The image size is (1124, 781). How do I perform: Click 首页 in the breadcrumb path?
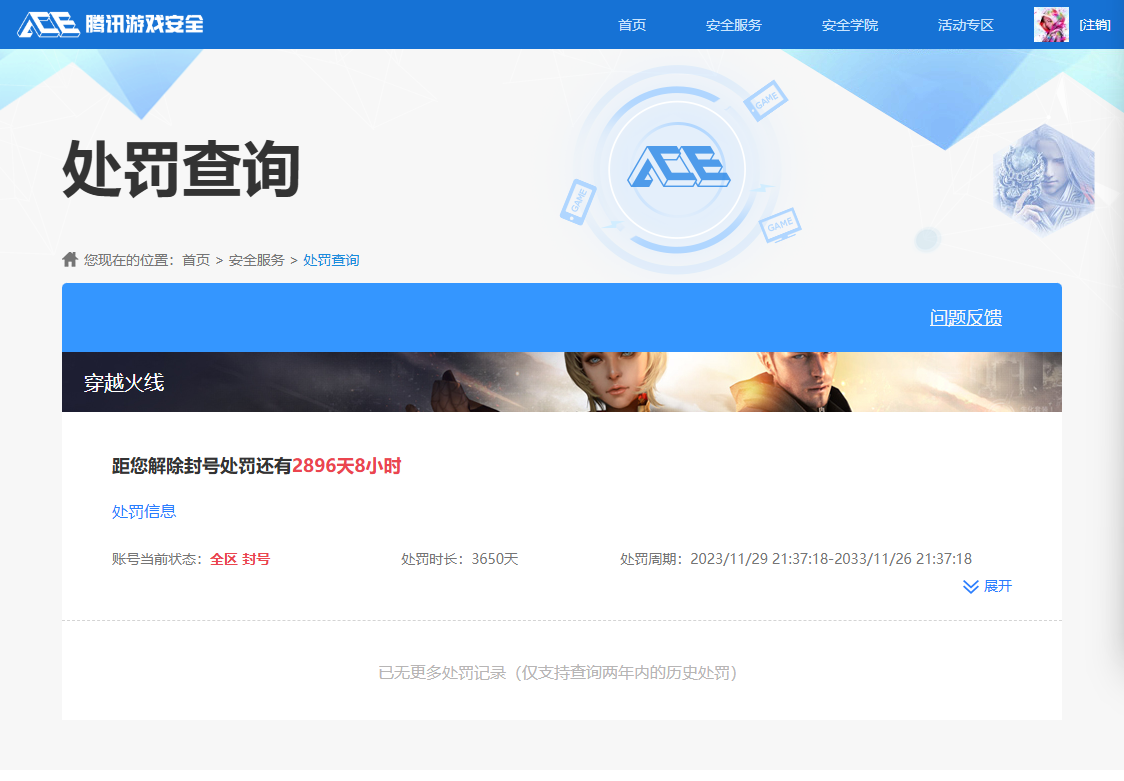click(196, 260)
